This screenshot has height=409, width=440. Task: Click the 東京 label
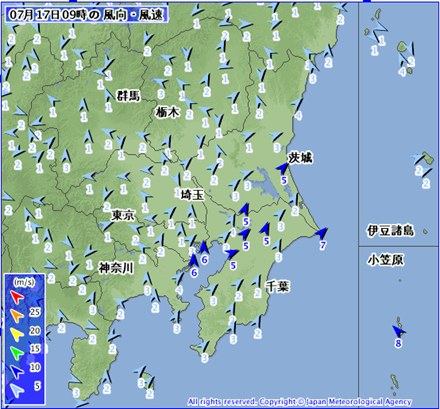pos(123,215)
